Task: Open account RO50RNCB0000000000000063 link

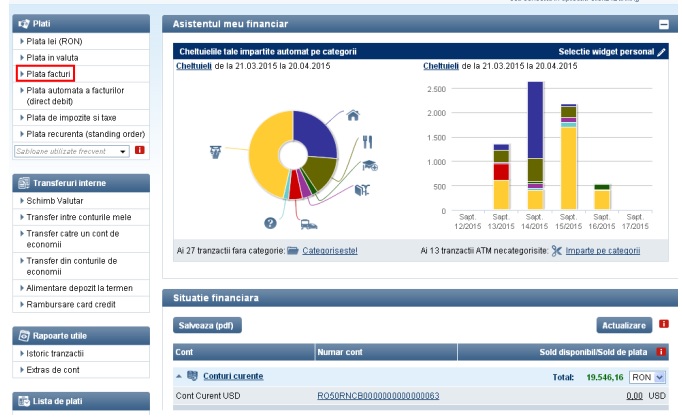Action: click(x=378, y=396)
